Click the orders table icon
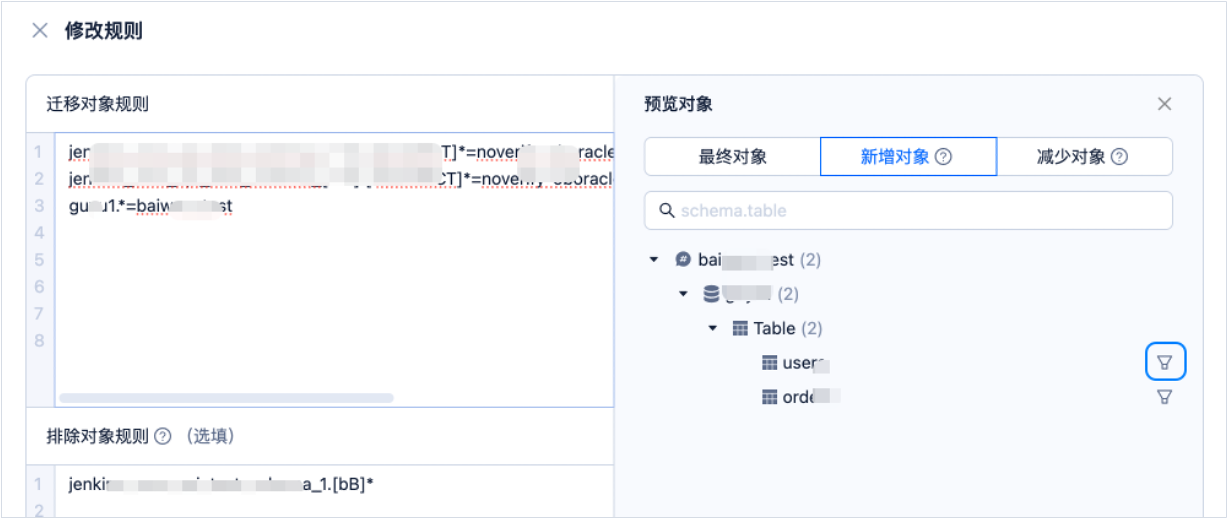The width and height of the screenshot is (1228, 518). tap(770, 397)
